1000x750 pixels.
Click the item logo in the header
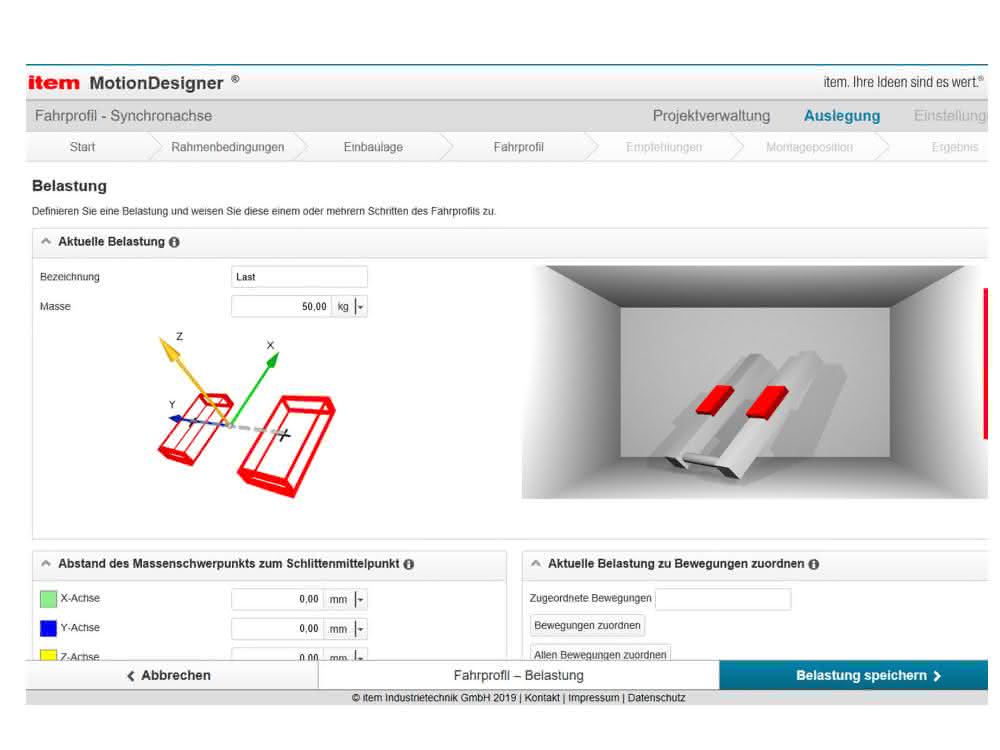(x=54, y=83)
